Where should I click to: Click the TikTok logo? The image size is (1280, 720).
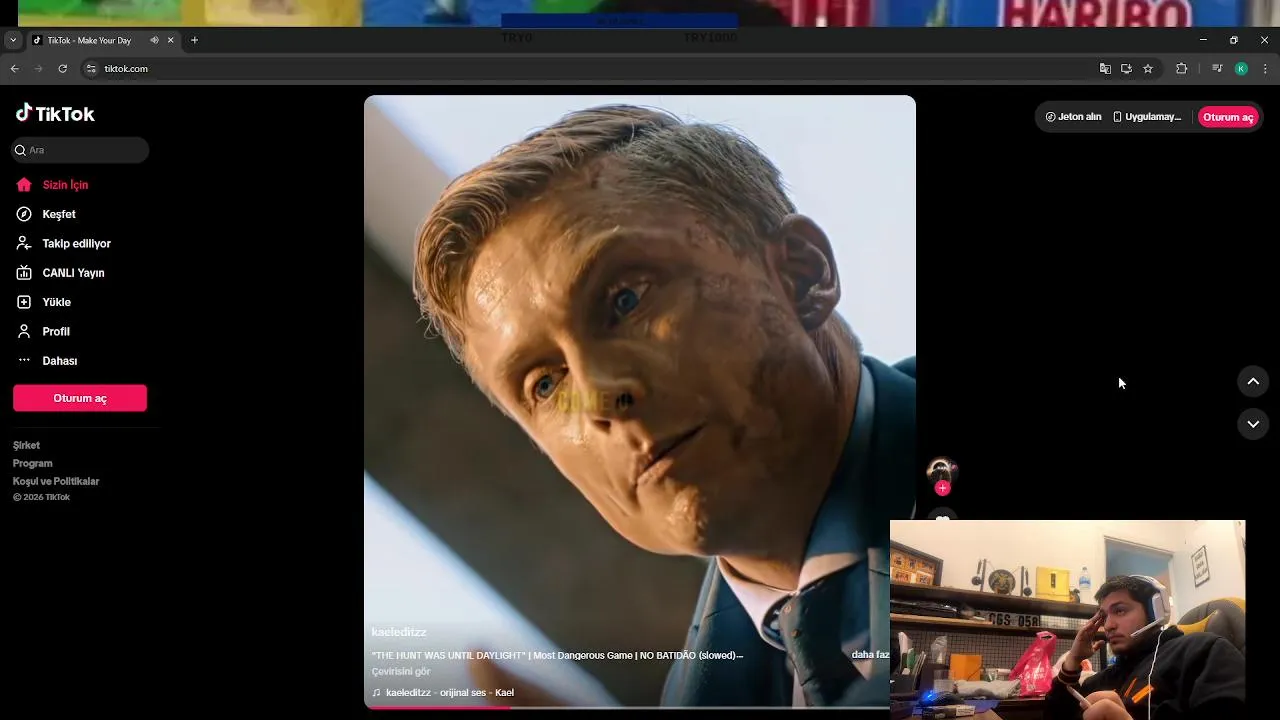[x=55, y=113]
